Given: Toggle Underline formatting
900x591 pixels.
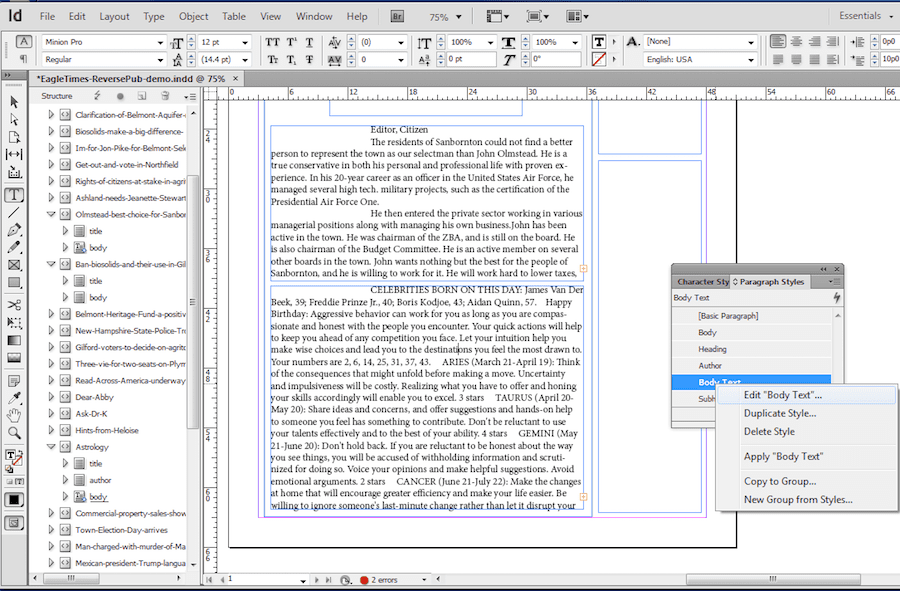Looking at the screenshot, I should [309, 42].
